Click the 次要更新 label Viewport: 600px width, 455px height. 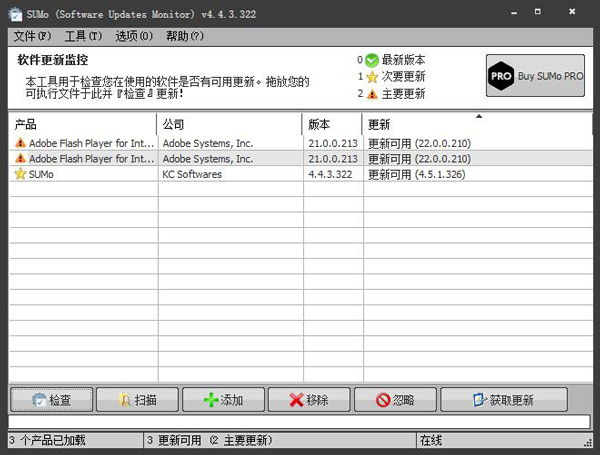click(403, 77)
